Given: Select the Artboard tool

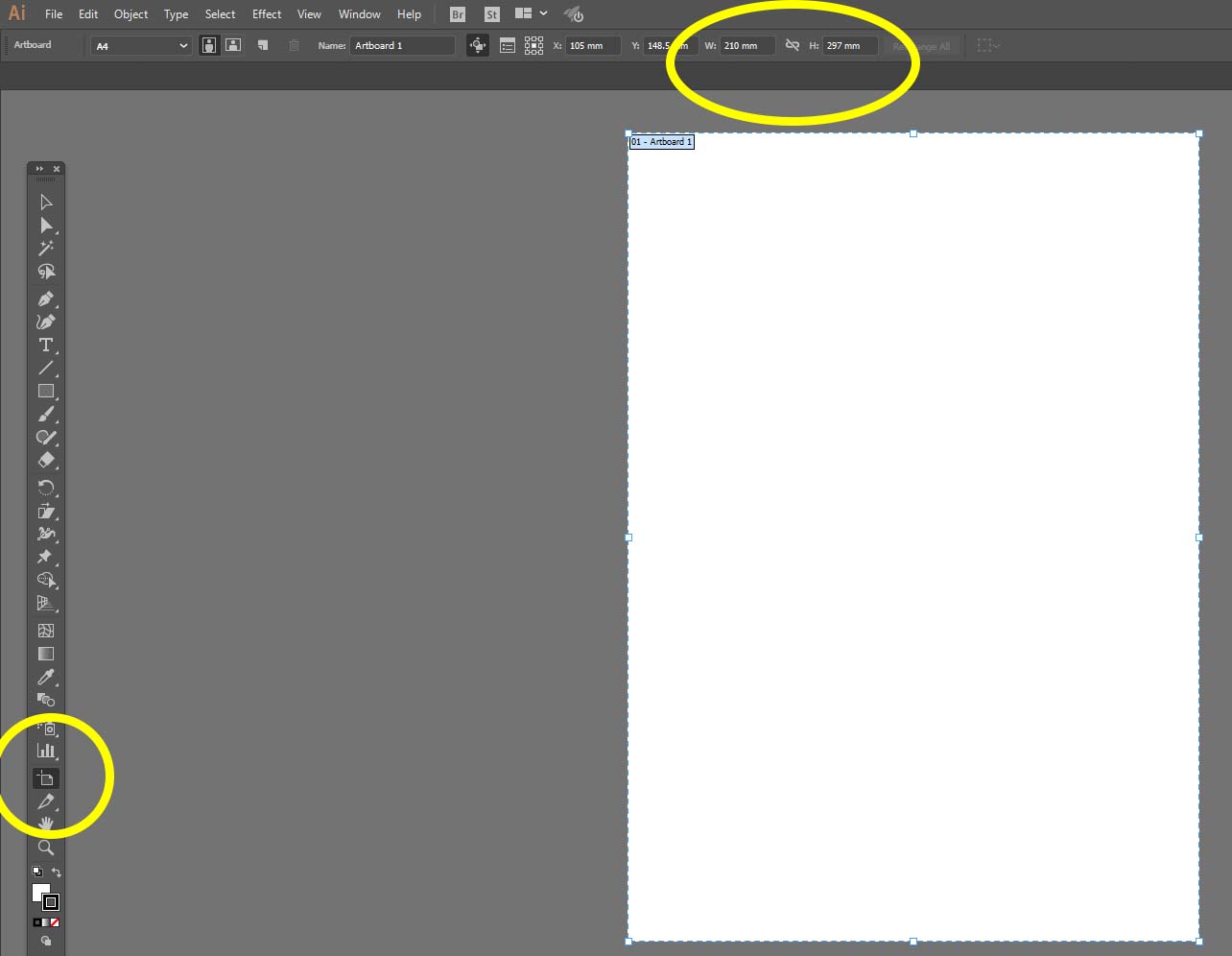Looking at the screenshot, I should pos(45,778).
